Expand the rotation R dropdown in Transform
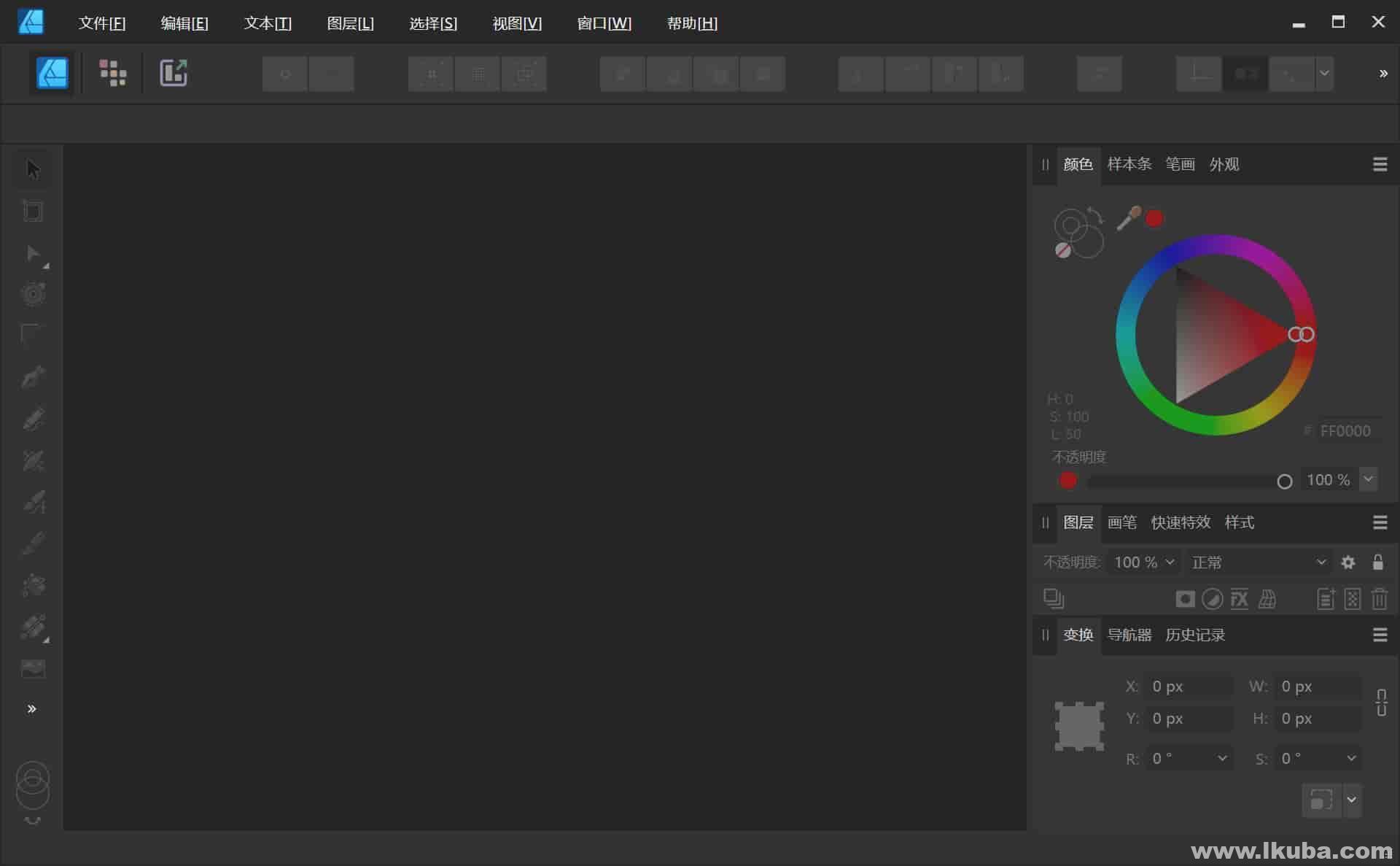The height and width of the screenshot is (866, 1400). (x=1222, y=758)
